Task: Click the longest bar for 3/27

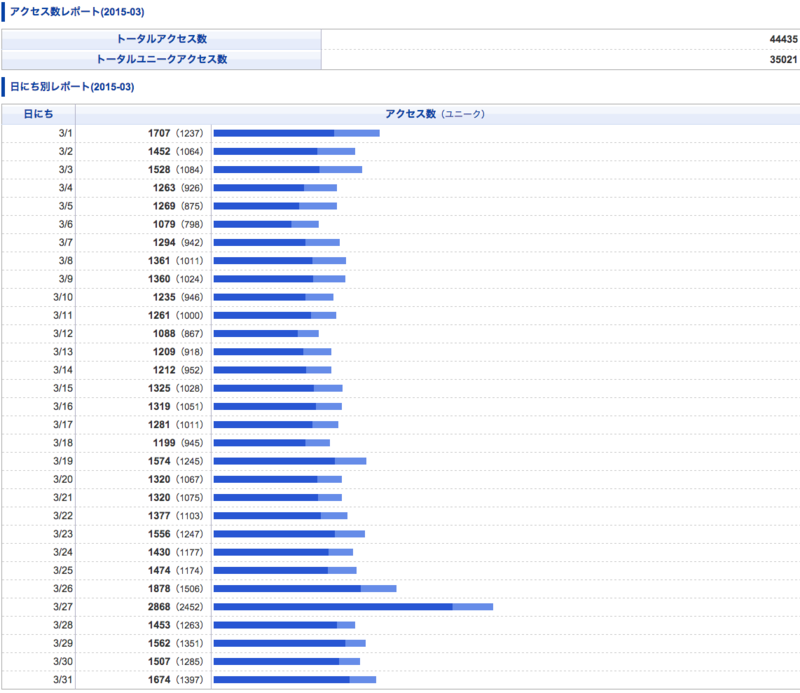Action: [353, 607]
